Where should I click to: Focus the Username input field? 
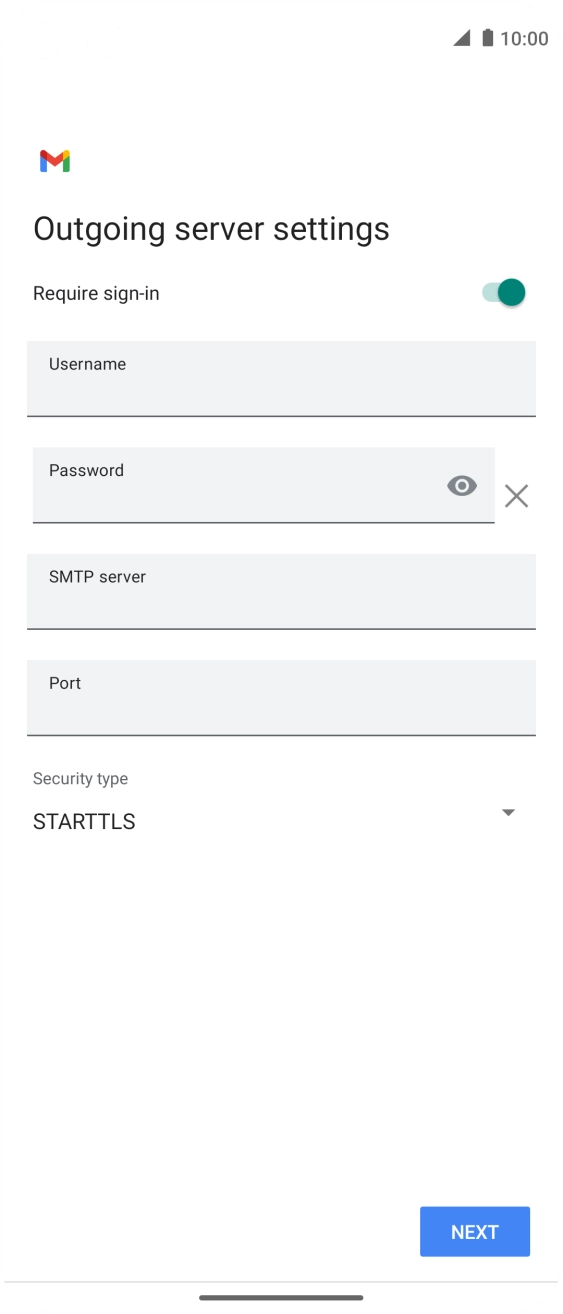pos(281,379)
